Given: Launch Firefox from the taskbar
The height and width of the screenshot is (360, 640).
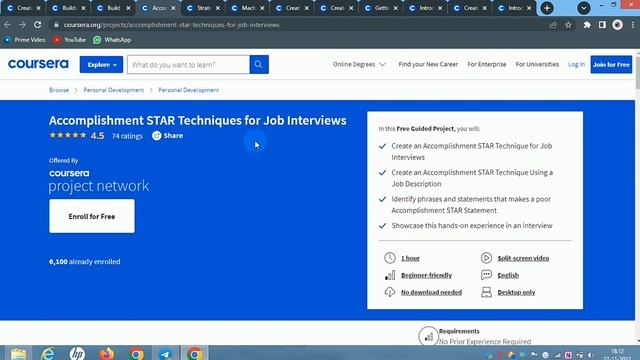Looking at the screenshot, I should pyautogui.click(x=107, y=353).
